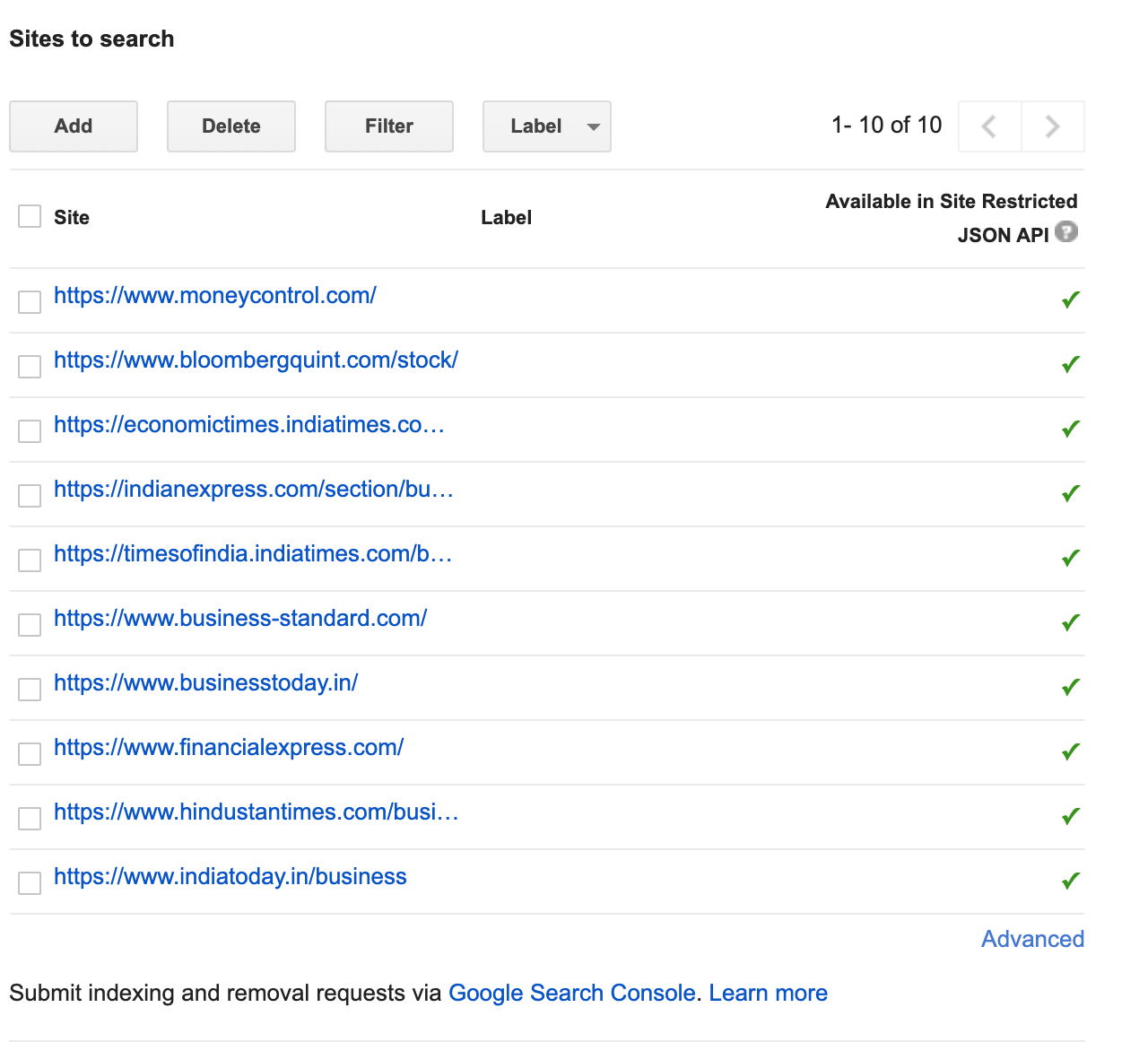Image resolution: width=1148 pixels, height=1042 pixels.
Task: Open the moneycontrol.com site link
Action: pos(215,296)
